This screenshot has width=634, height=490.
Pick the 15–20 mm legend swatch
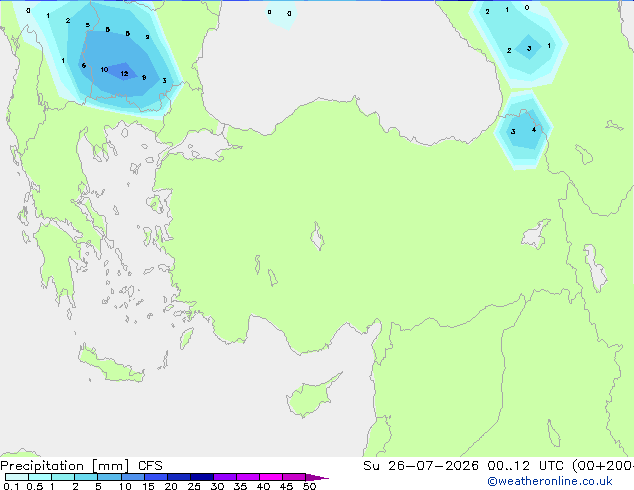pyautogui.click(x=156, y=477)
